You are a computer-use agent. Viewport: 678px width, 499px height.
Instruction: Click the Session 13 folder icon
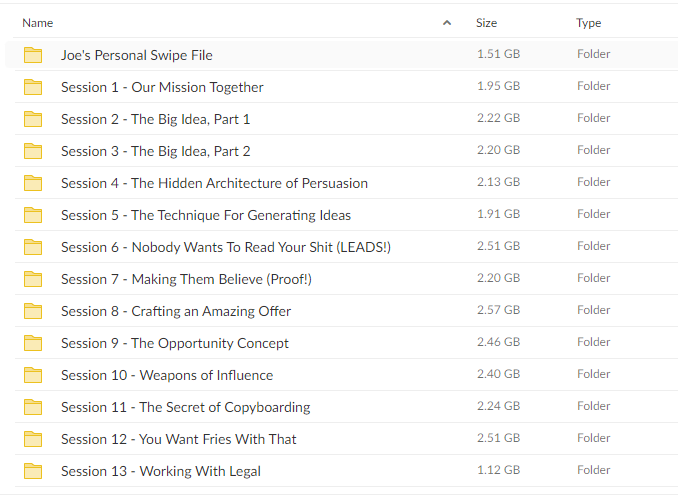(33, 471)
